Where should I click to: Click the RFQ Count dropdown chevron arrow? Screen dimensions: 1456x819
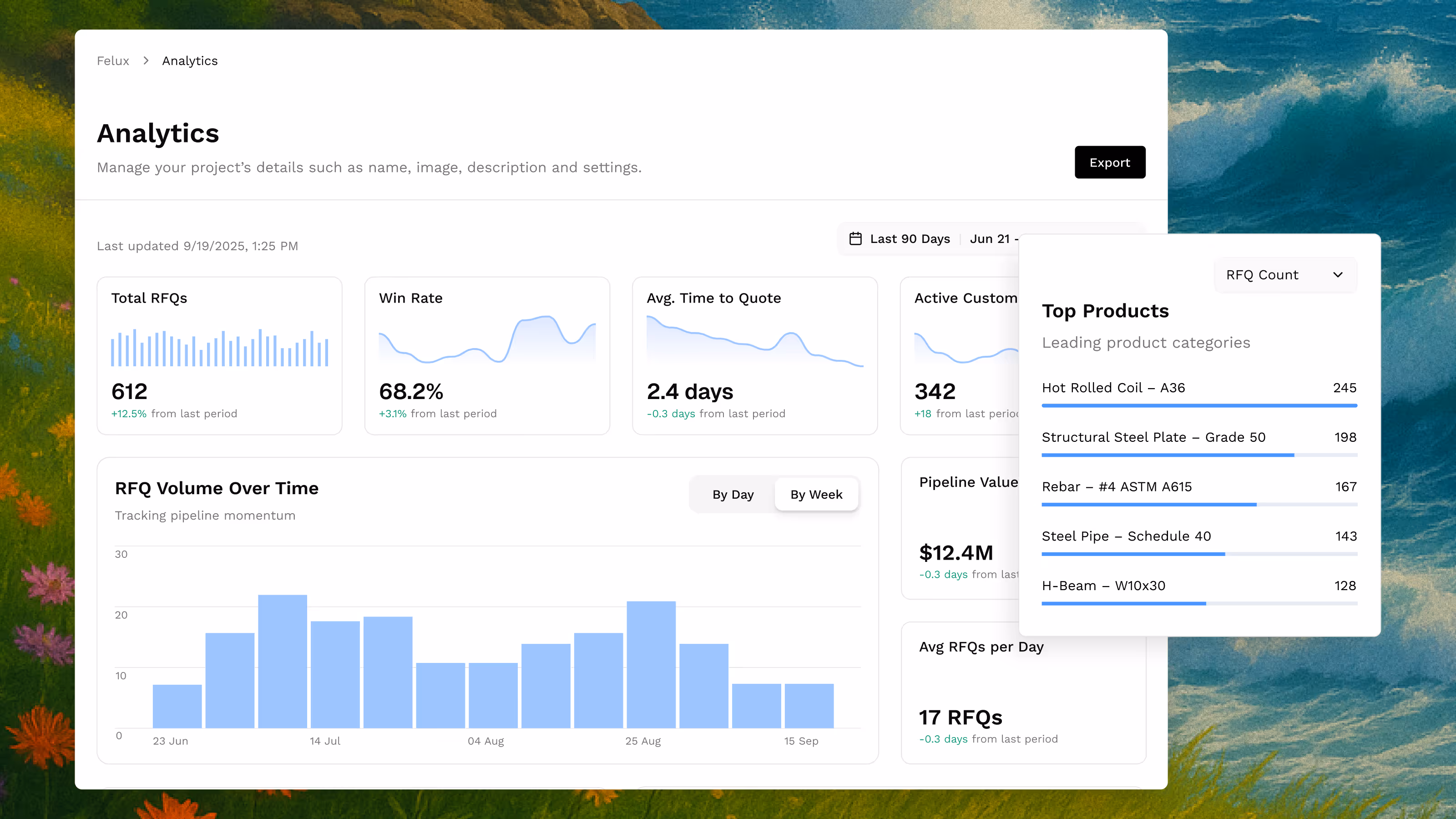pyautogui.click(x=1337, y=275)
